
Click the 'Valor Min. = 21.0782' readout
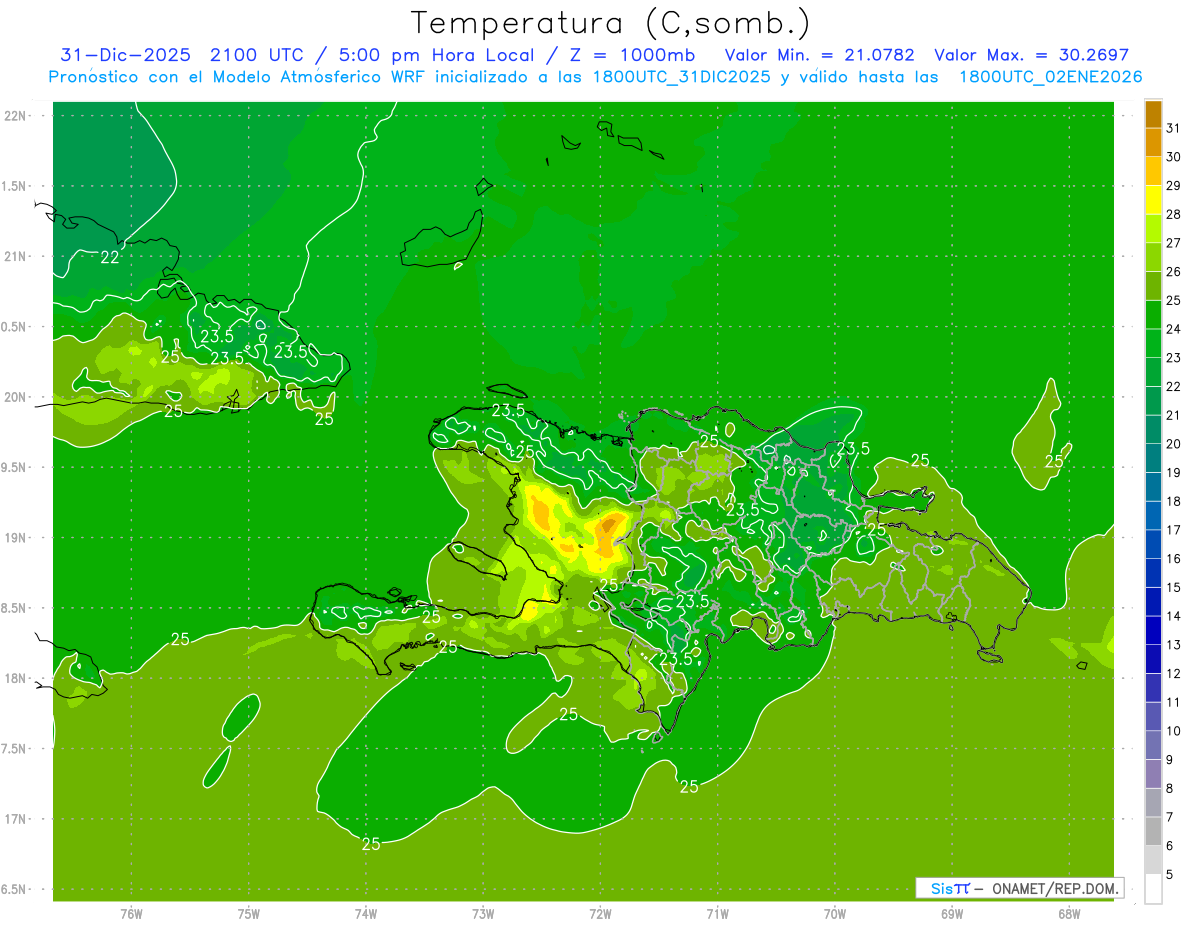819,55
